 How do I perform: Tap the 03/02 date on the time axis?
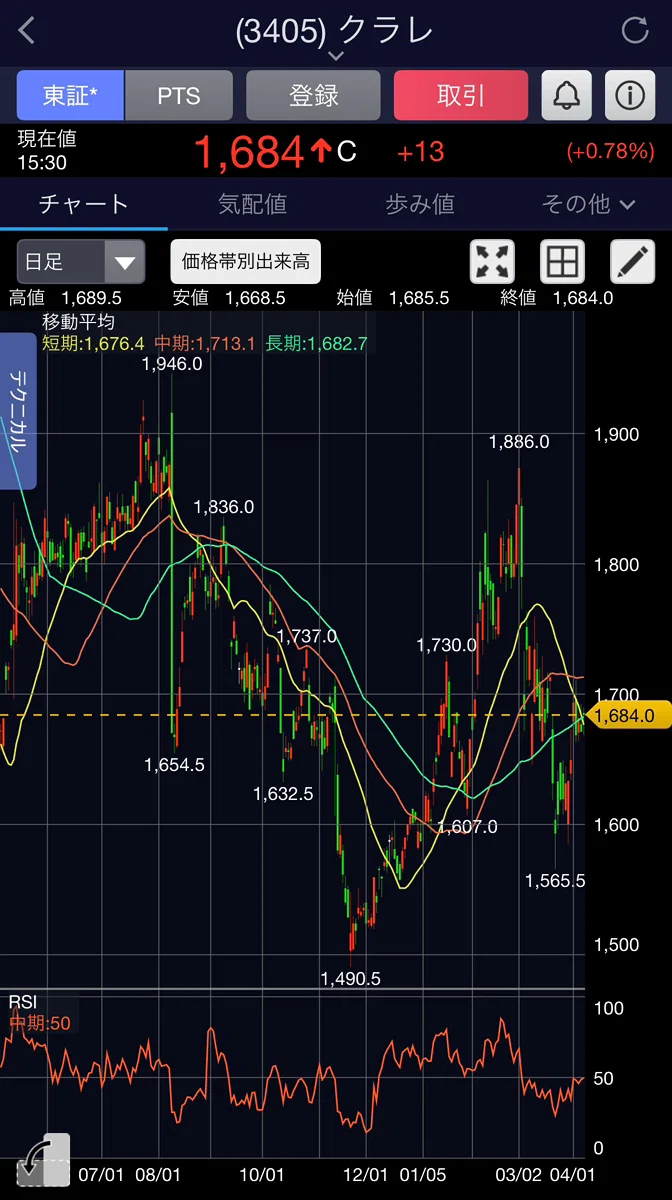(519, 1173)
